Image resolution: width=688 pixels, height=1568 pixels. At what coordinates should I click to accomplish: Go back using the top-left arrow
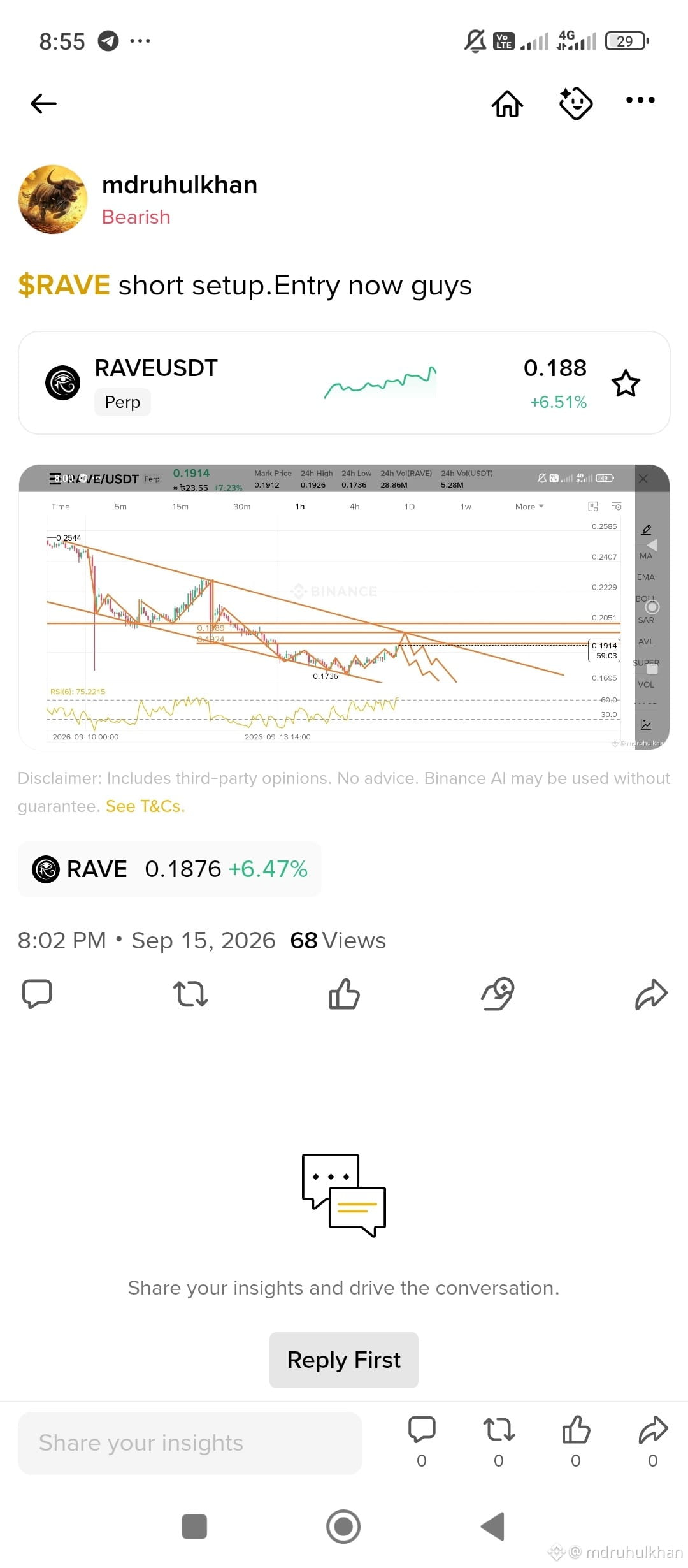click(x=43, y=103)
